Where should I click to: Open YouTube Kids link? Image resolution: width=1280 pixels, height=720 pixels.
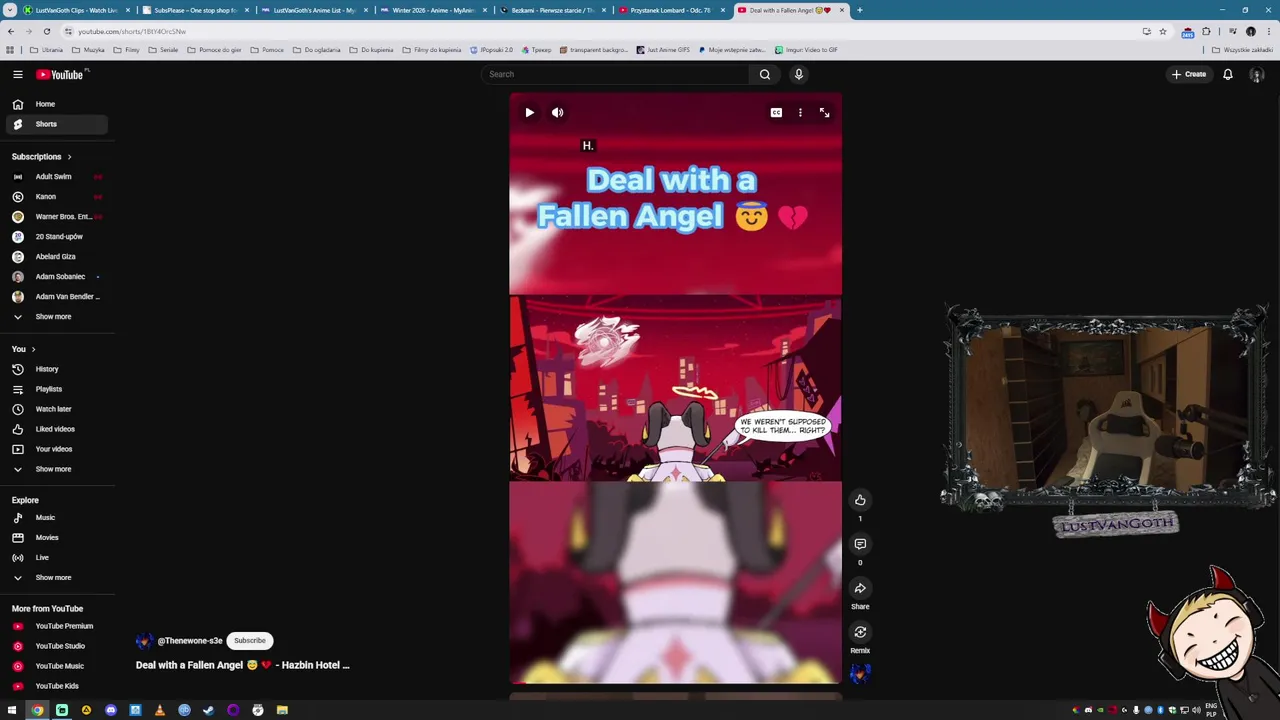point(55,686)
